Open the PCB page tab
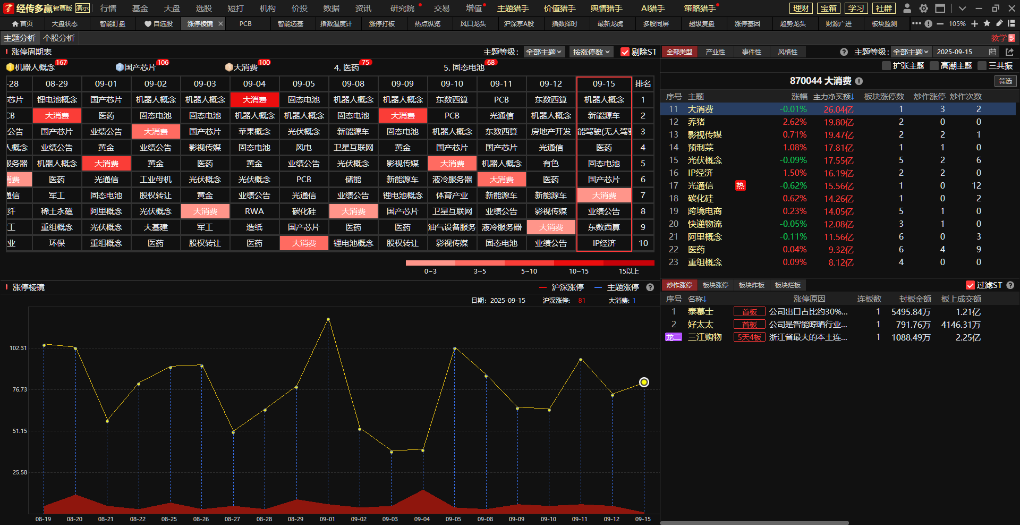 point(245,23)
